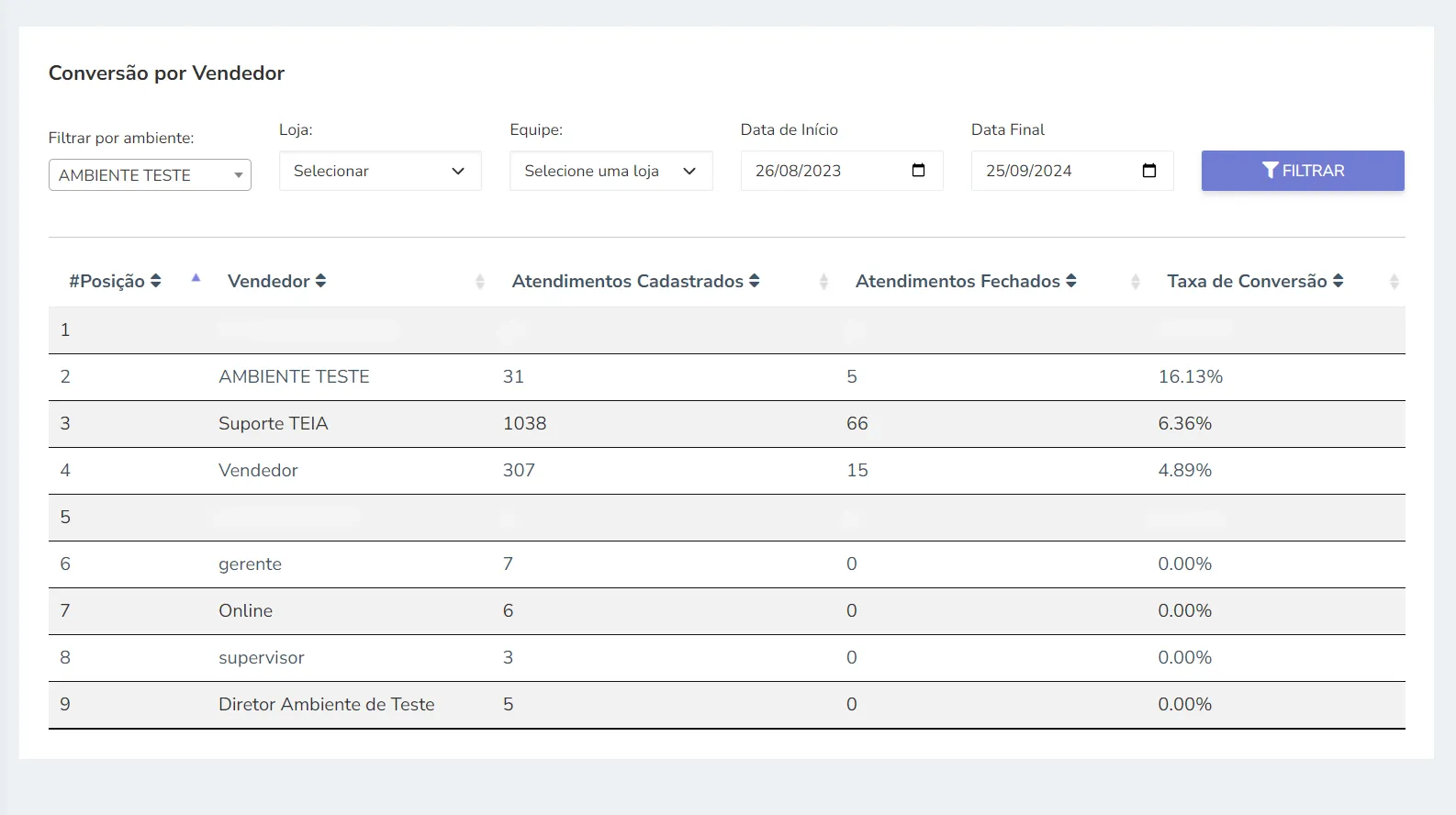The width and height of the screenshot is (1456, 815).
Task: Select the Online vendor cell
Action: pyautogui.click(x=245, y=610)
